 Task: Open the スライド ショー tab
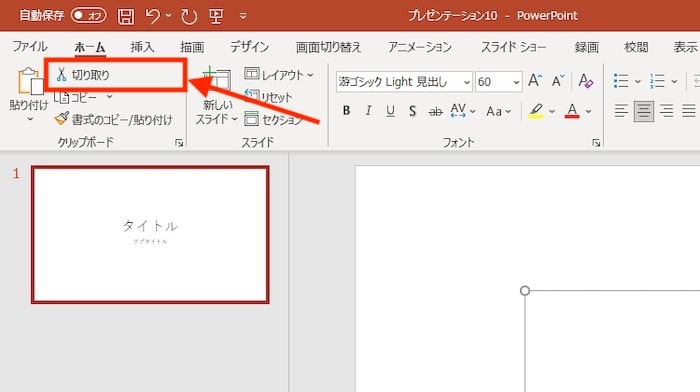tap(513, 47)
